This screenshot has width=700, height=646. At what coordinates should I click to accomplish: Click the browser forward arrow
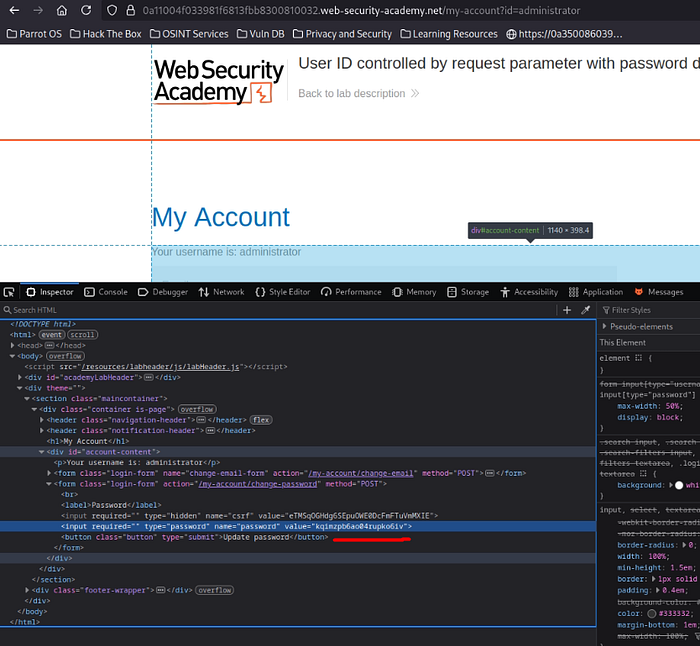click(x=38, y=10)
